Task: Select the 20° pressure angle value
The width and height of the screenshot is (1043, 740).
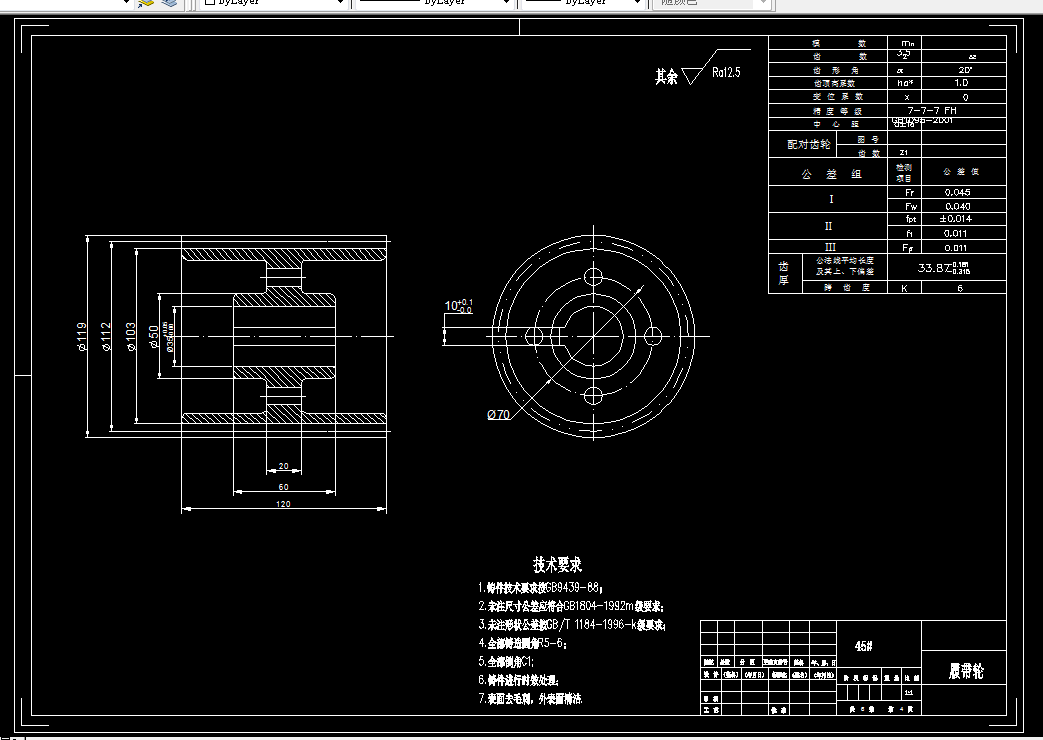Action: coord(965,70)
